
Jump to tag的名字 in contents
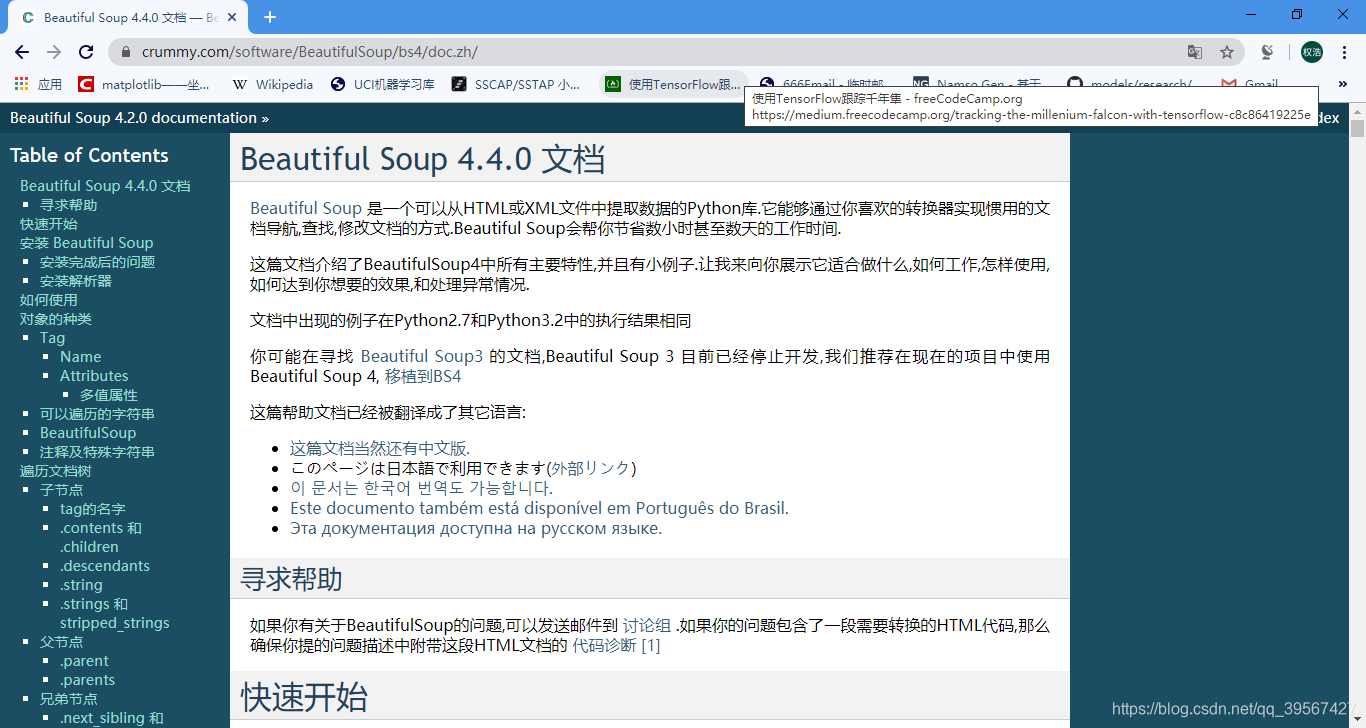93,509
